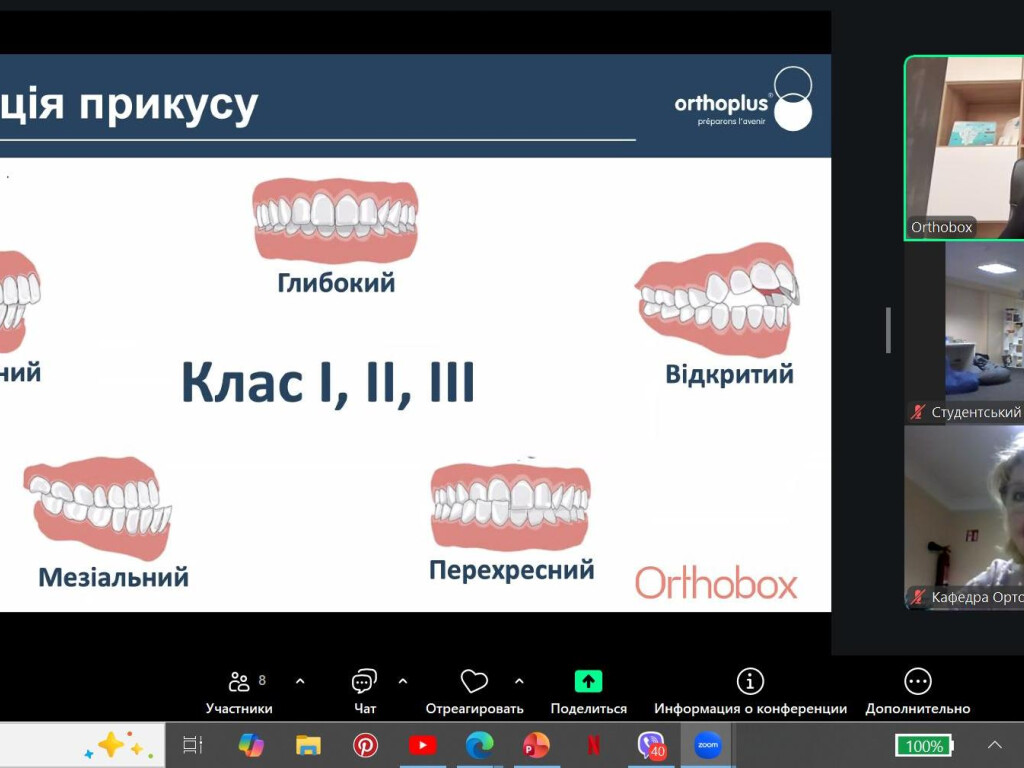Image resolution: width=1024 pixels, height=768 pixels.
Task: Select the Orthobox participant video thumbnail
Action: coord(963,145)
